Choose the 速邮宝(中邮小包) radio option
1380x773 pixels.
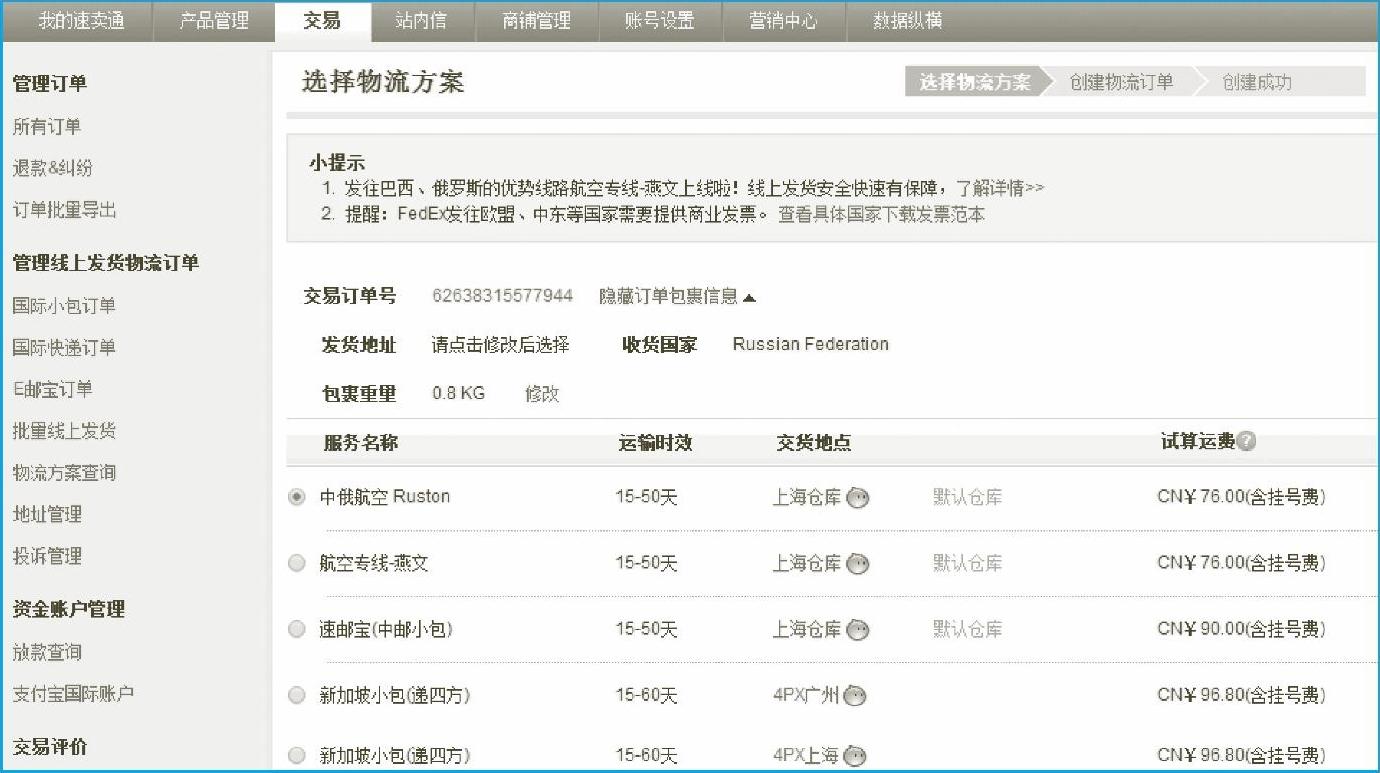point(297,629)
